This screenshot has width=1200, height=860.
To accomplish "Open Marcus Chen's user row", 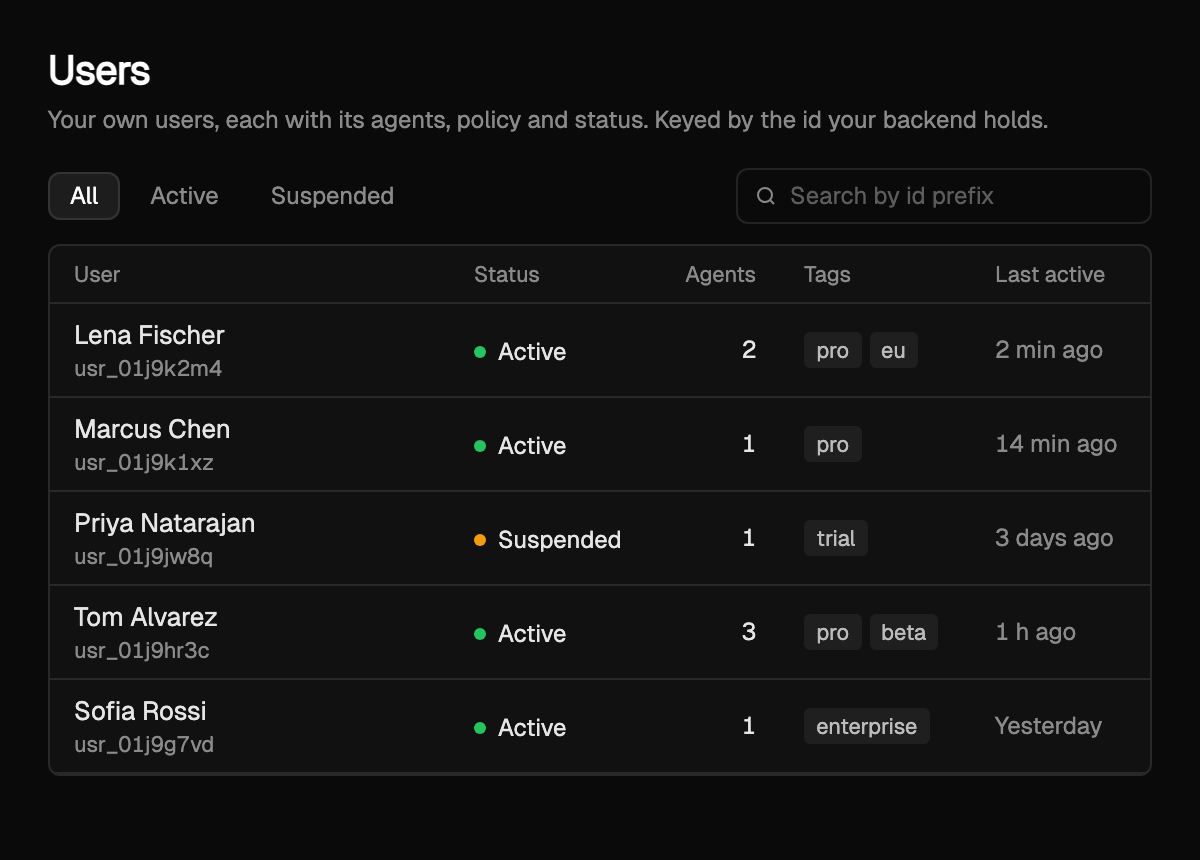I will (x=600, y=444).
